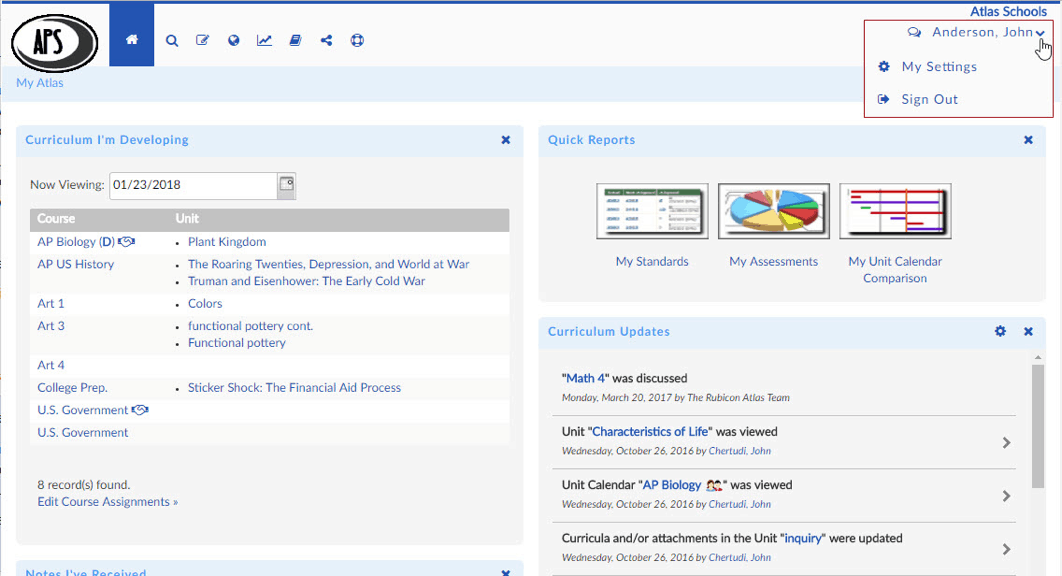Open the globe icon in toolbar

[x=234, y=41]
